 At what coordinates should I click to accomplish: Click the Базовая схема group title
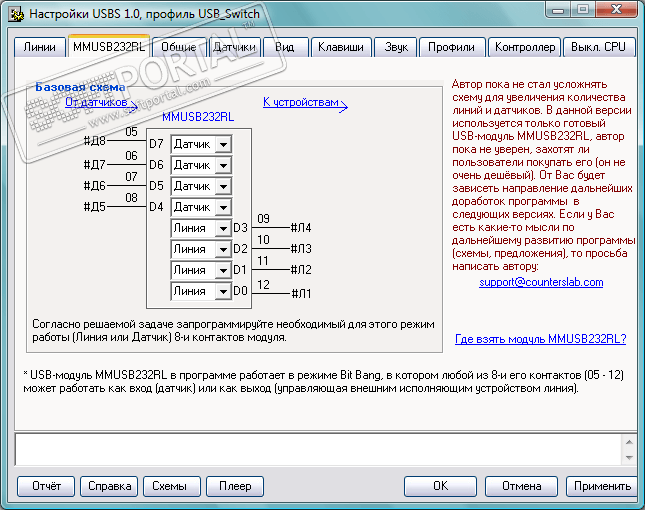click(x=80, y=87)
